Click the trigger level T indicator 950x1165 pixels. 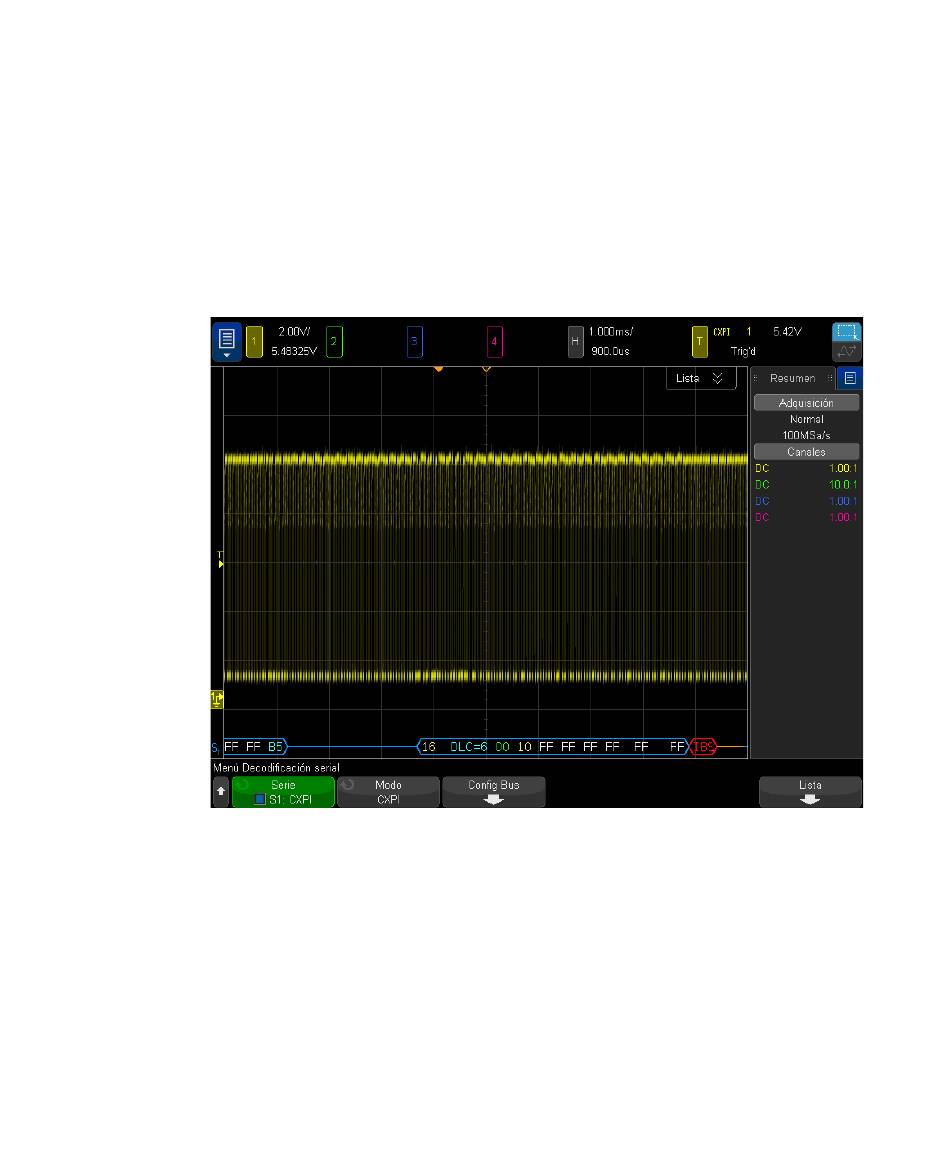[x=220, y=559]
